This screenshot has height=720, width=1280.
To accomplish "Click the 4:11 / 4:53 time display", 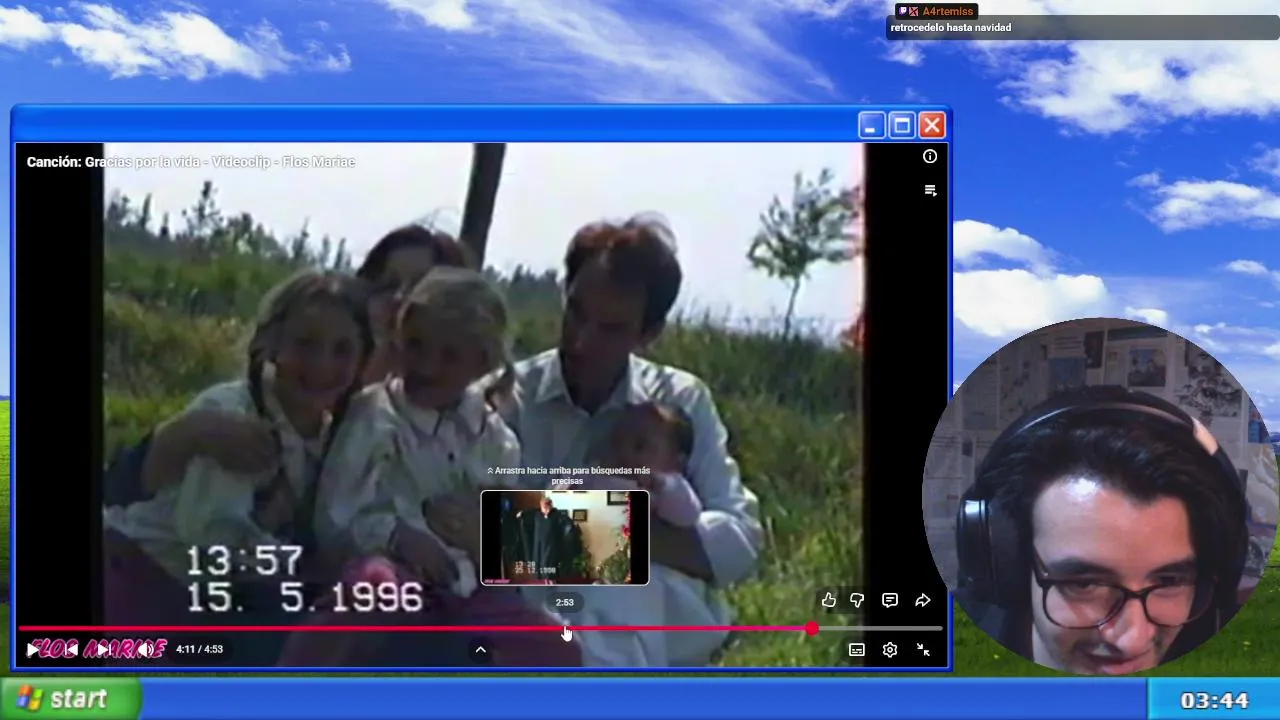I will pos(199,649).
